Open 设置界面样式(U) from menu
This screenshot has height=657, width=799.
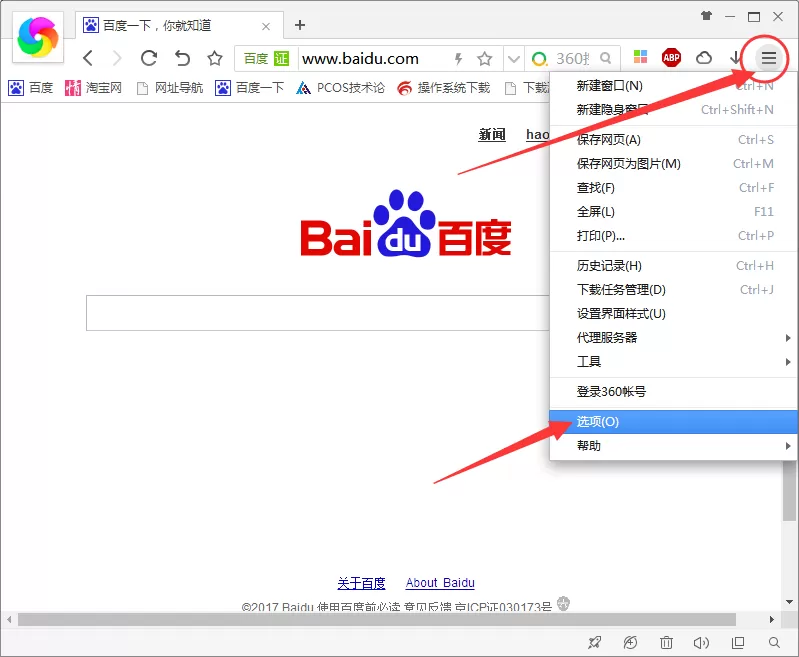(x=674, y=313)
